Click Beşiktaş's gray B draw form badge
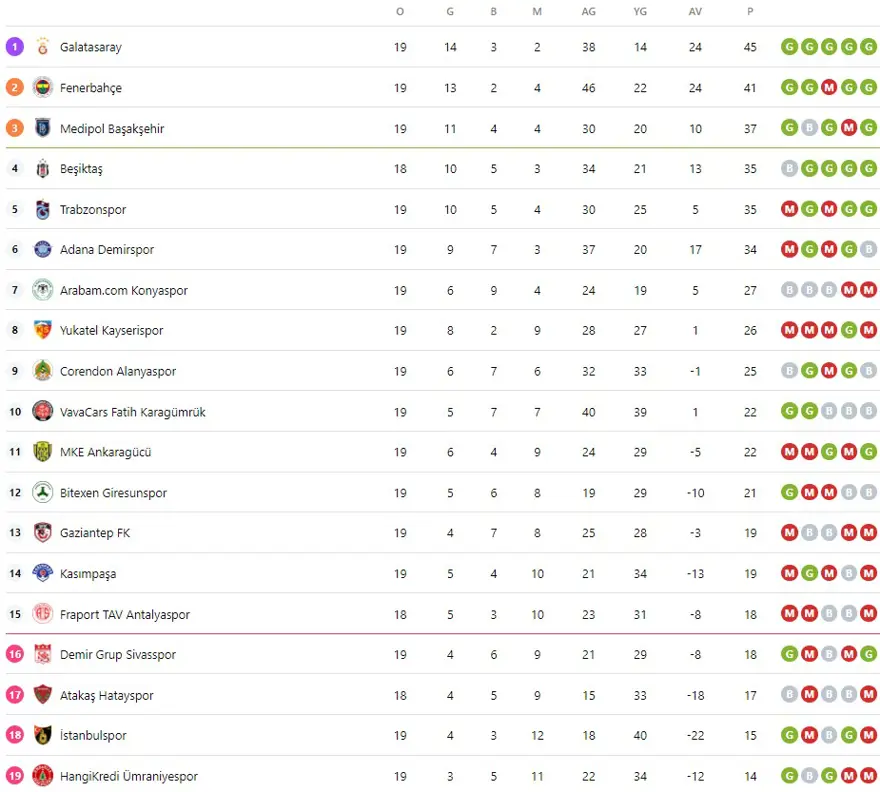This screenshot has width=880, height=792. pyautogui.click(x=789, y=169)
